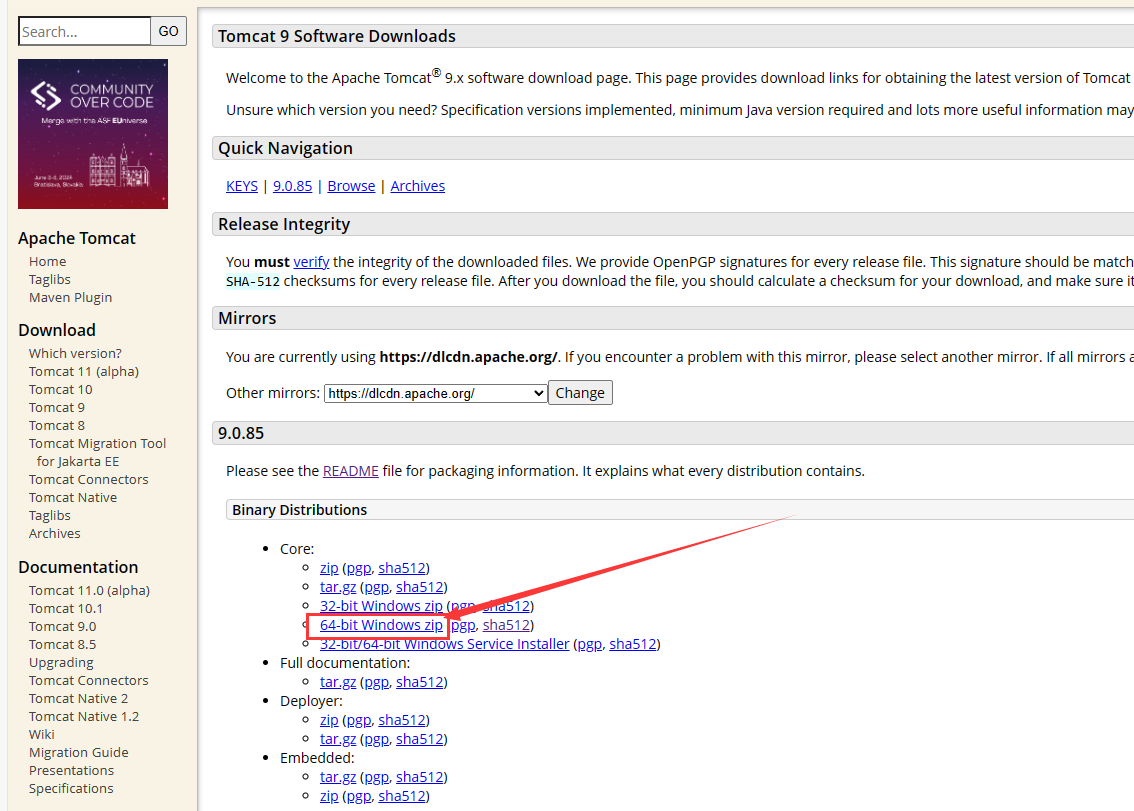
Task: Open the KEYS quick navigation link
Action: [x=242, y=186]
